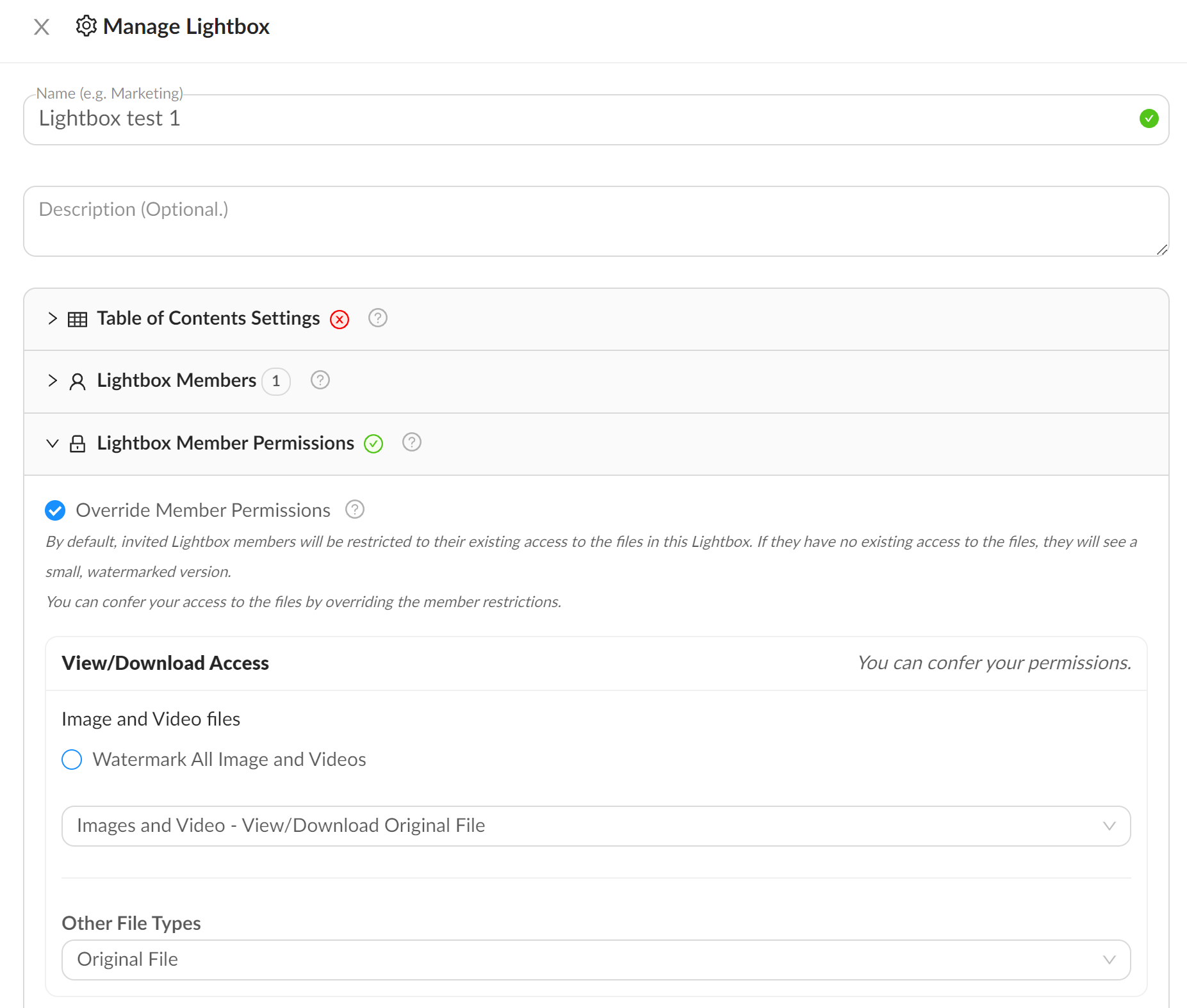Click the gear icon beside Manage Lightbox
This screenshot has width=1187, height=1008.
click(x=86, y=26)
